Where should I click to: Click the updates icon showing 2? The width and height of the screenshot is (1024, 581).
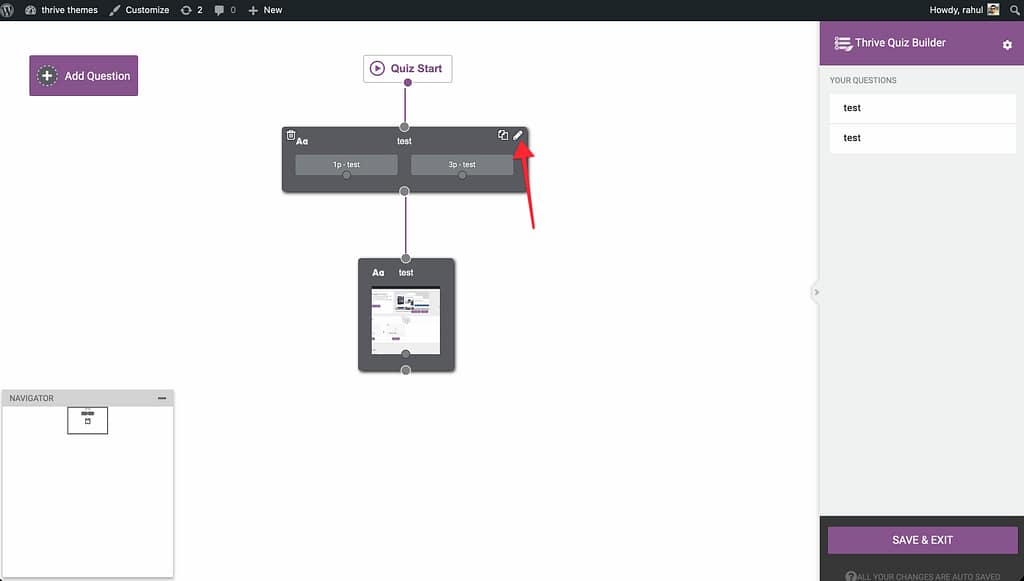click(191, 10)
